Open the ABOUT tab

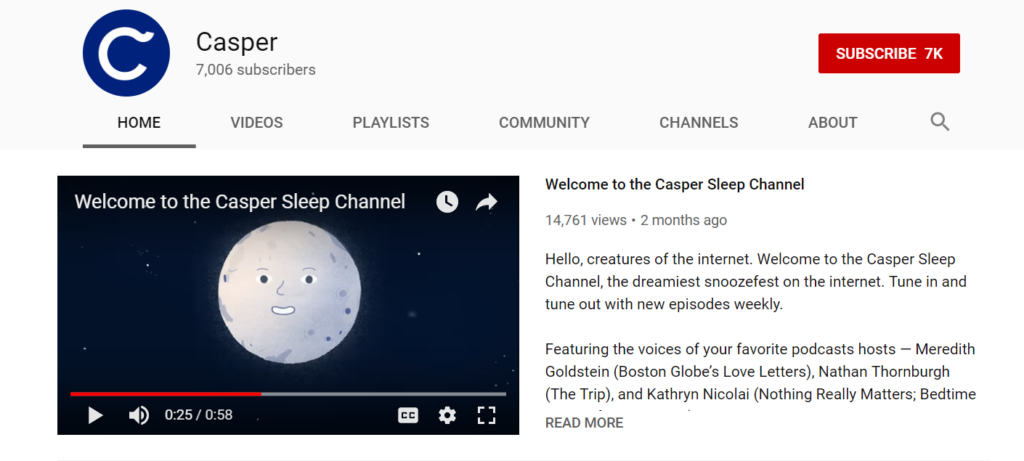point(833,123)
